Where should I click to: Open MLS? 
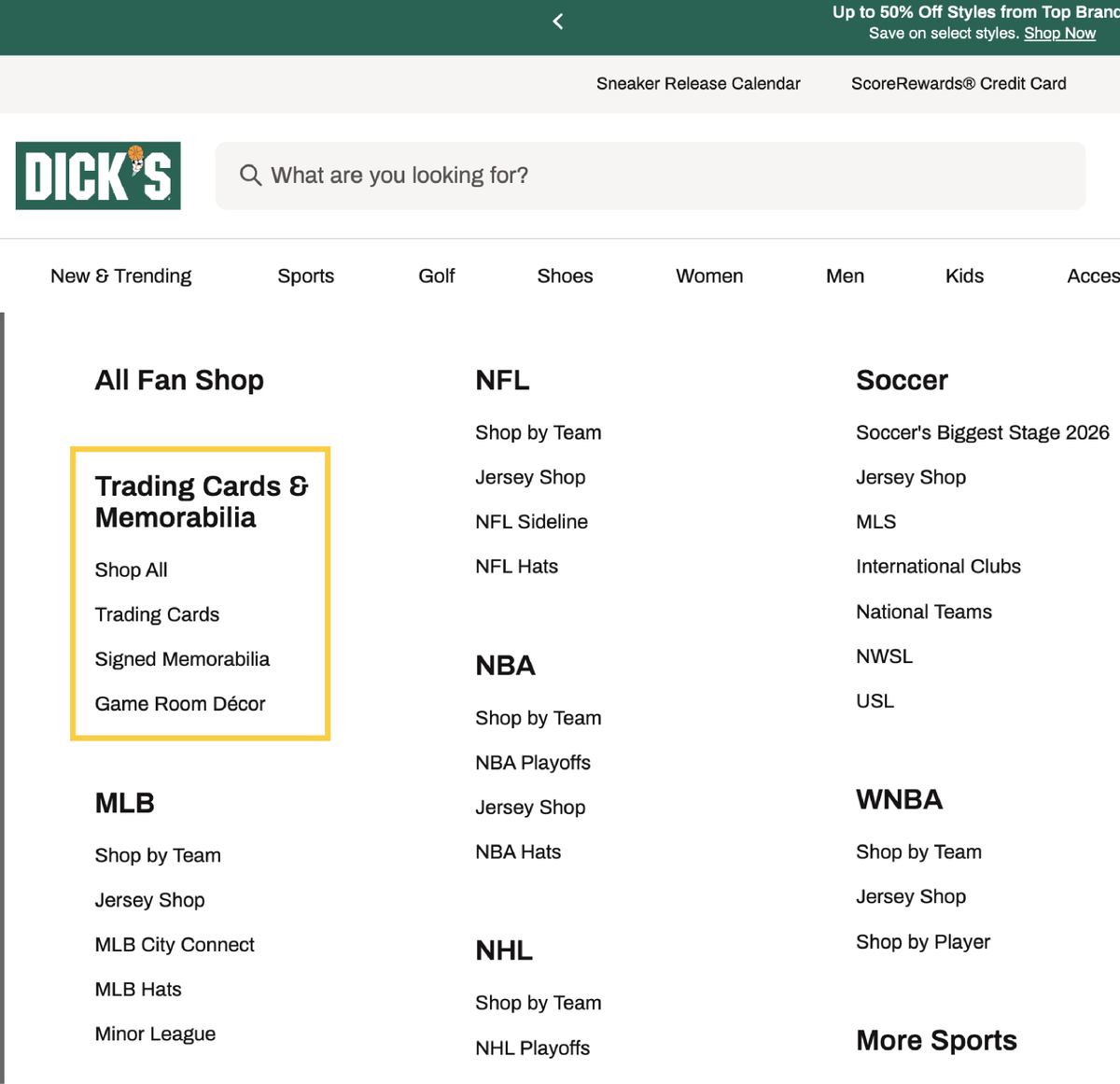(876, 522)
